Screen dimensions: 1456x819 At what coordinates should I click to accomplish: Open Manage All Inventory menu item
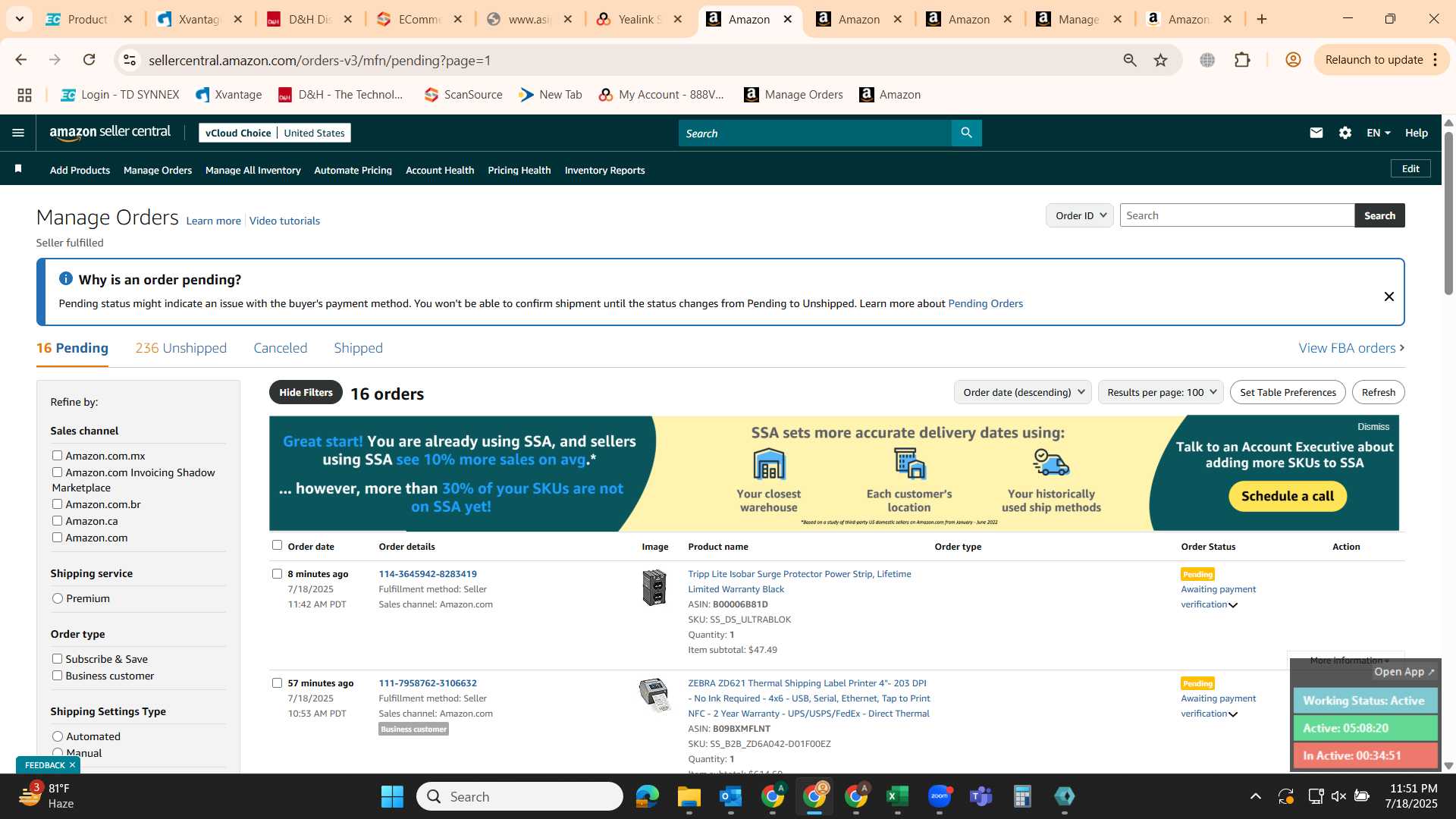coord(253,171)
